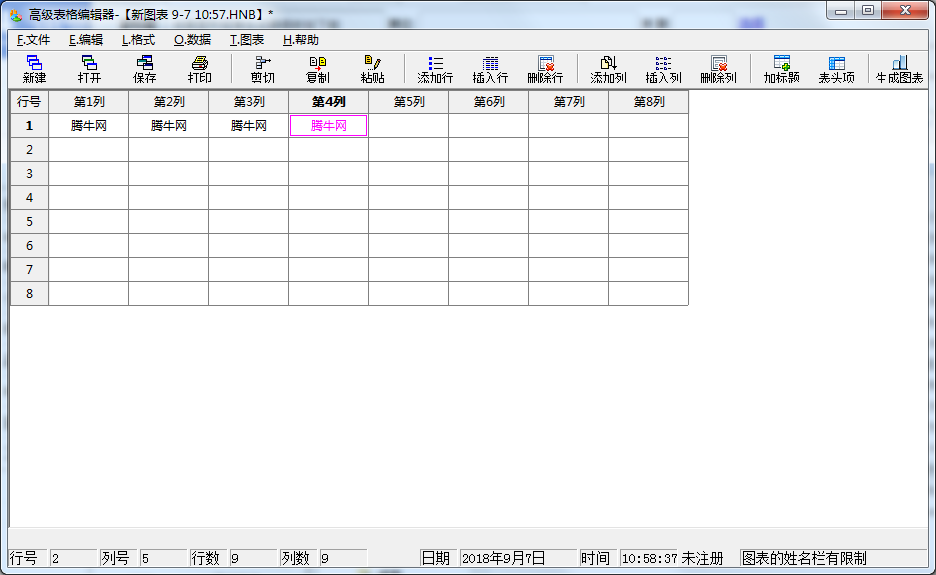Screen dimensions: 936x575
Task: Open the T.图表 menu
Action: click(247, 40)
